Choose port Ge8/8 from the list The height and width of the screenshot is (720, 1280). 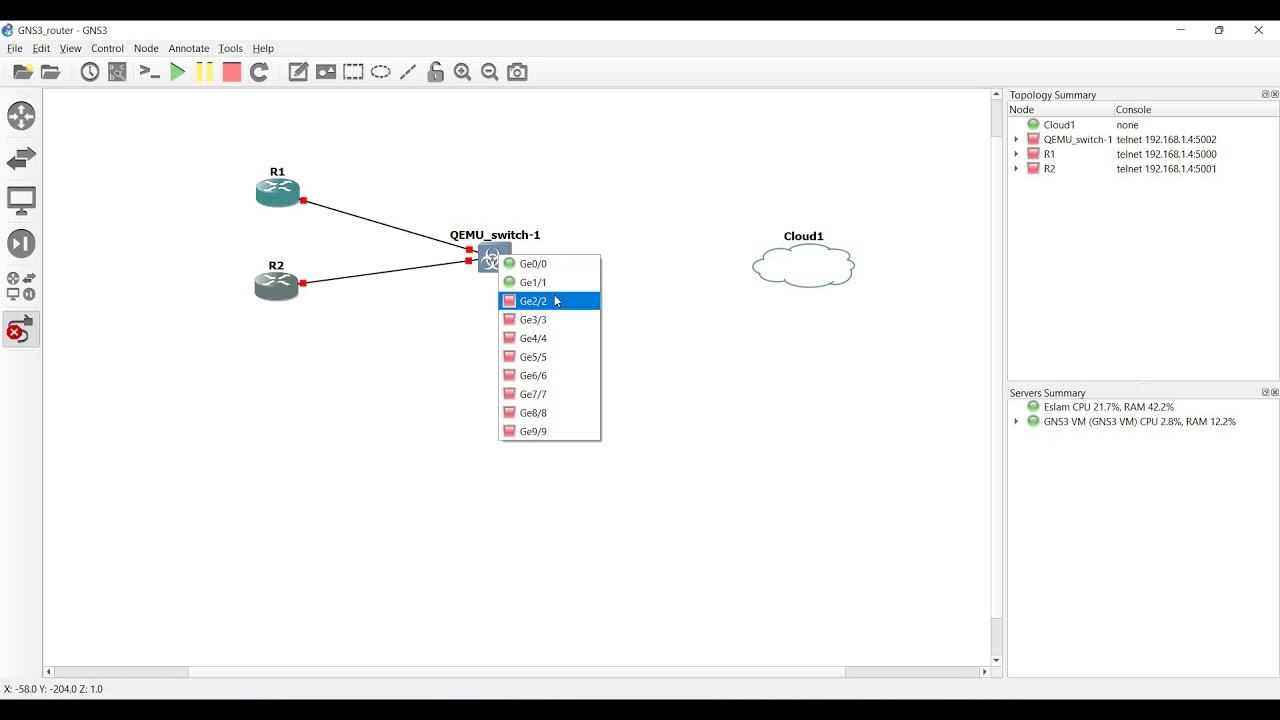(550, 413)
